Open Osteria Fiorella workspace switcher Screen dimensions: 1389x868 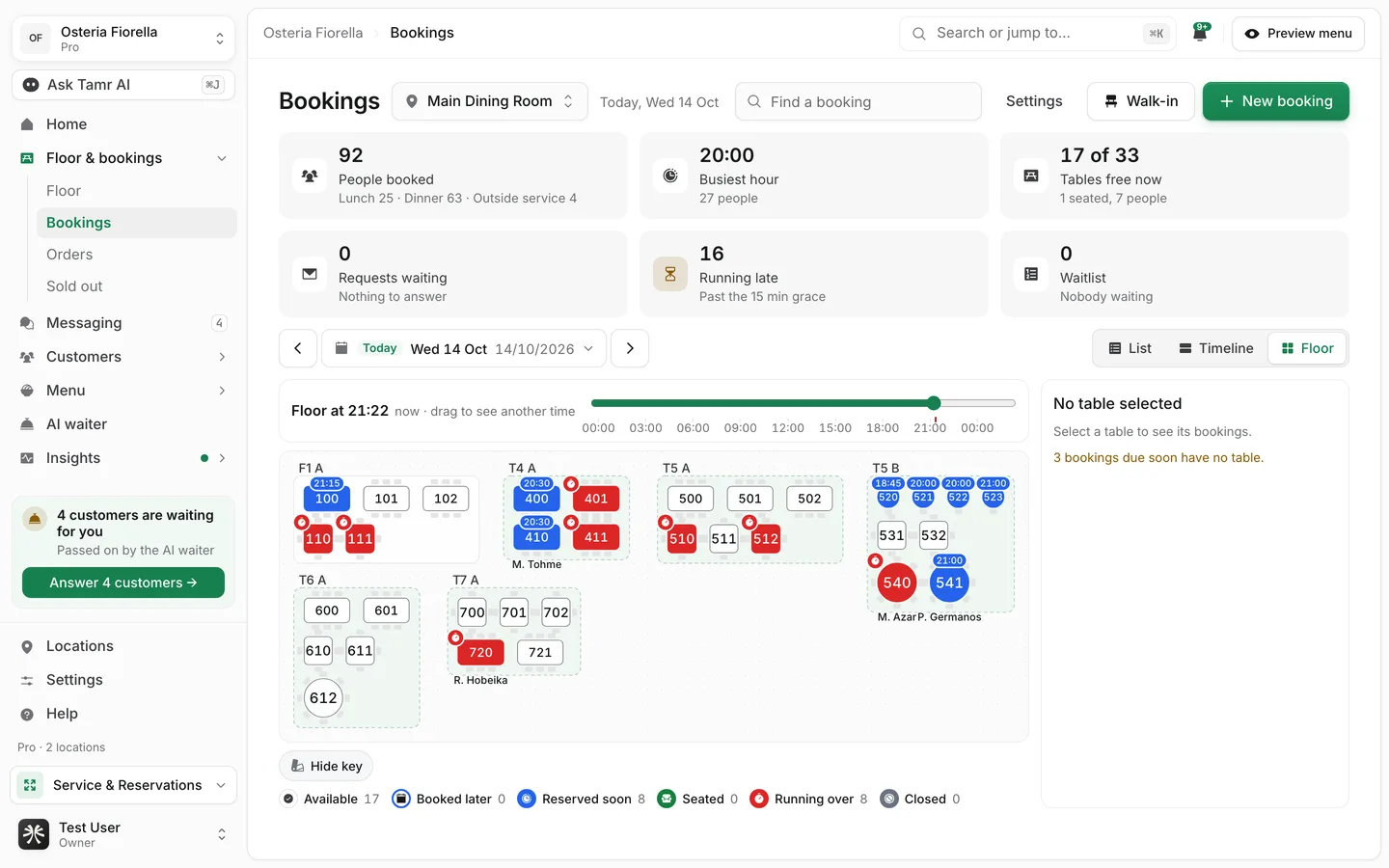123,39
